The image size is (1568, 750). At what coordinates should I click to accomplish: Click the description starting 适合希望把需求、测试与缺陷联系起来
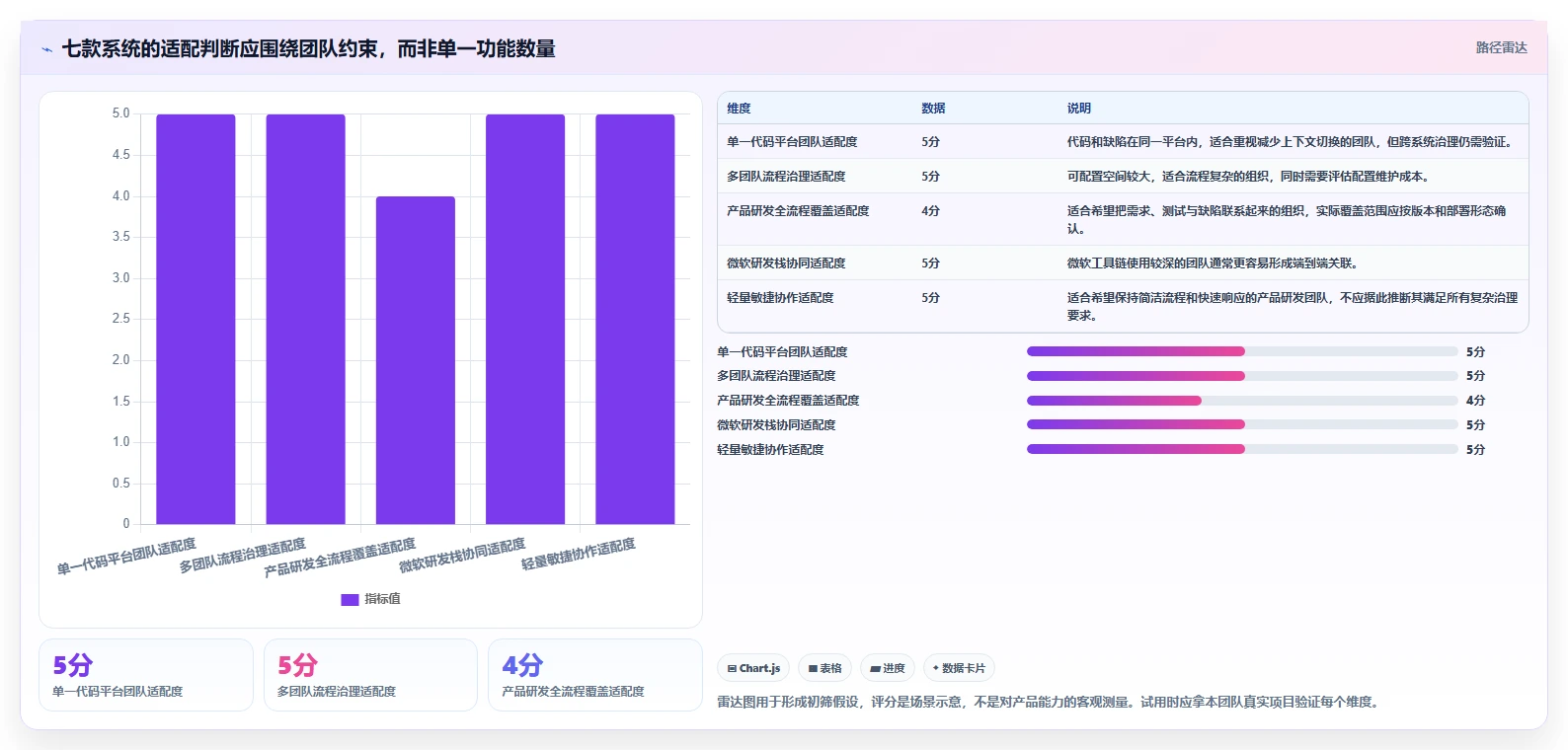(x=1287, y=220)
